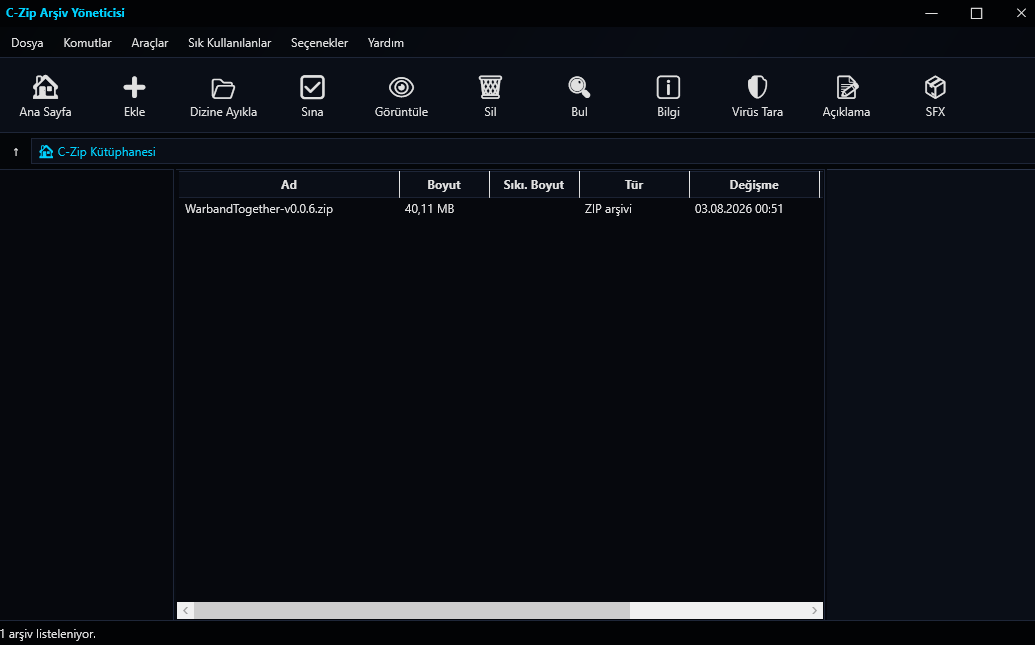Sort list by Tür column header
The height and width of the screenshot is (645, 1035).
tap(634, 185)
